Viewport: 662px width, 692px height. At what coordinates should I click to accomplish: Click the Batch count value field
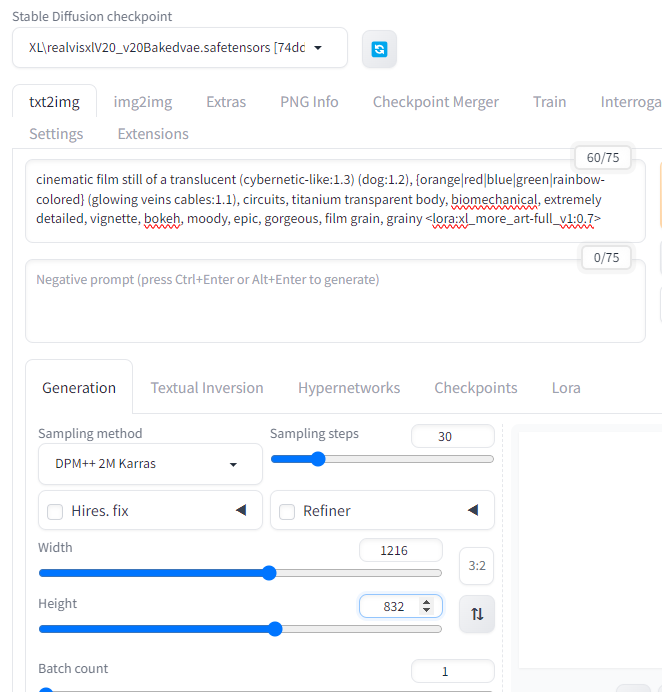(452, 671)
